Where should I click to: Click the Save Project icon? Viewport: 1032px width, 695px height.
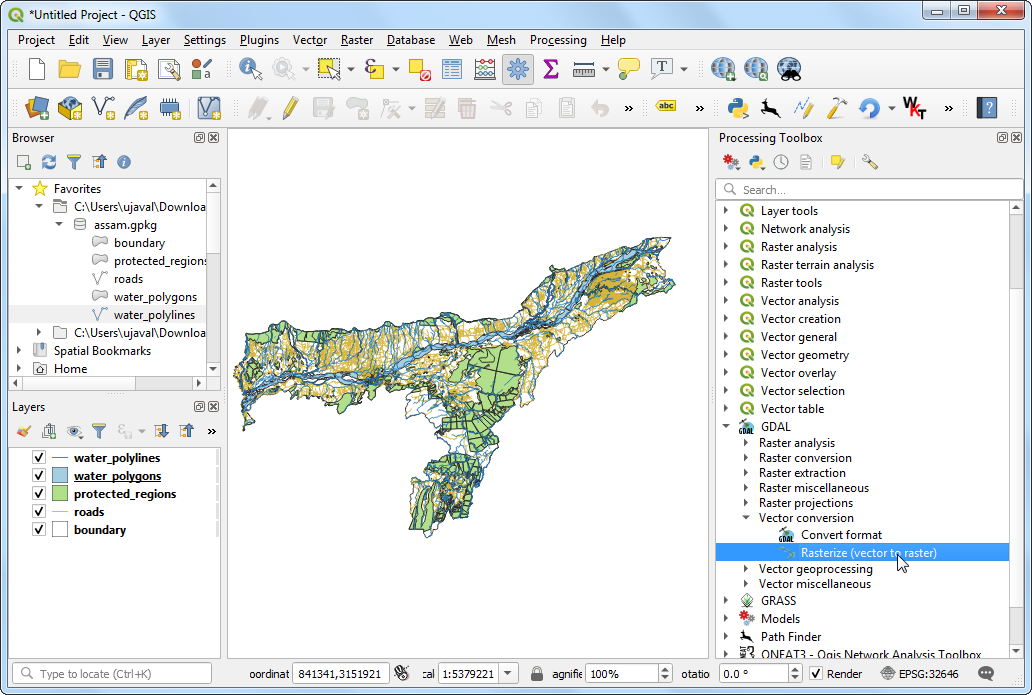point(103,69)
